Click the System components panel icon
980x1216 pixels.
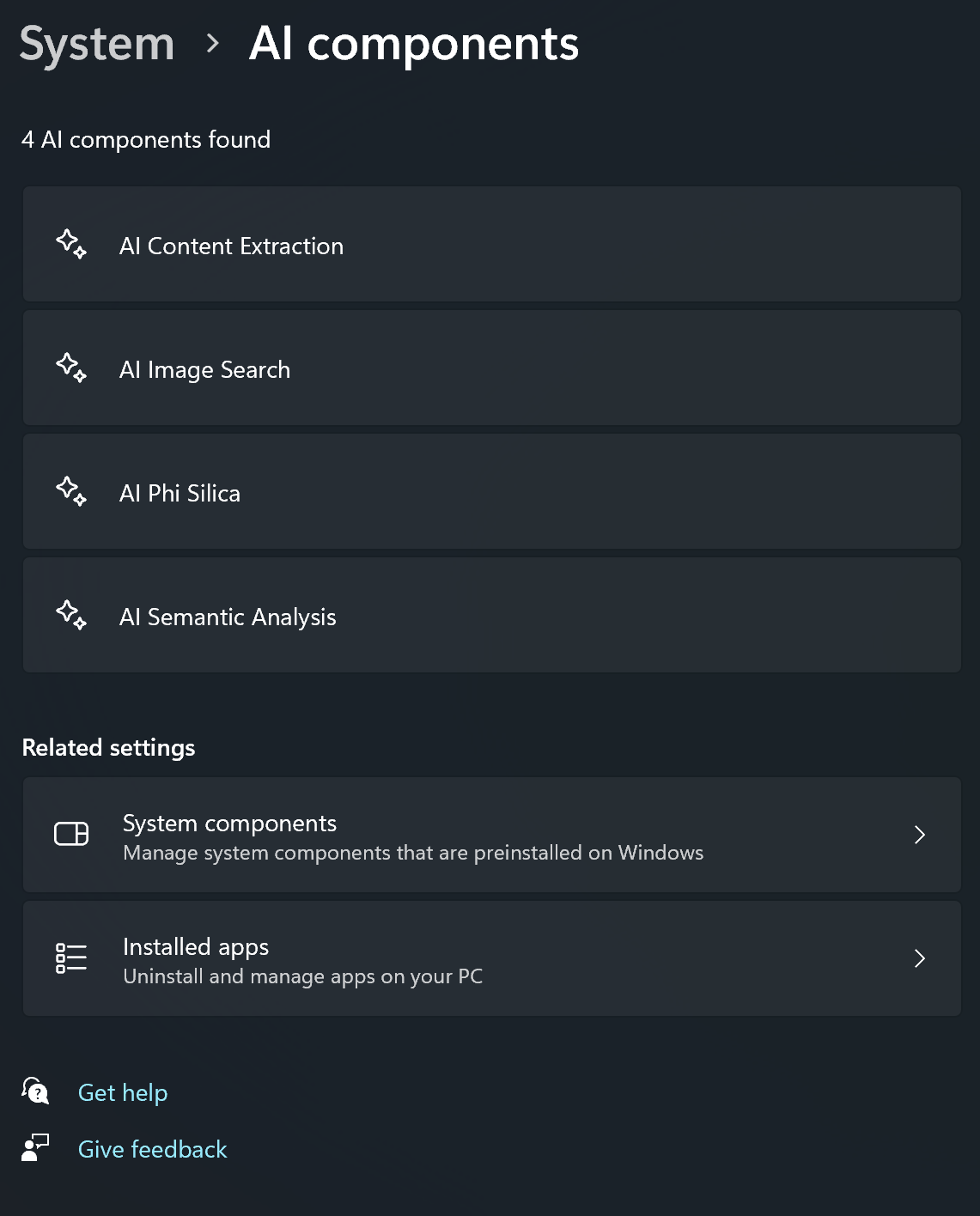tap(72, 834)
